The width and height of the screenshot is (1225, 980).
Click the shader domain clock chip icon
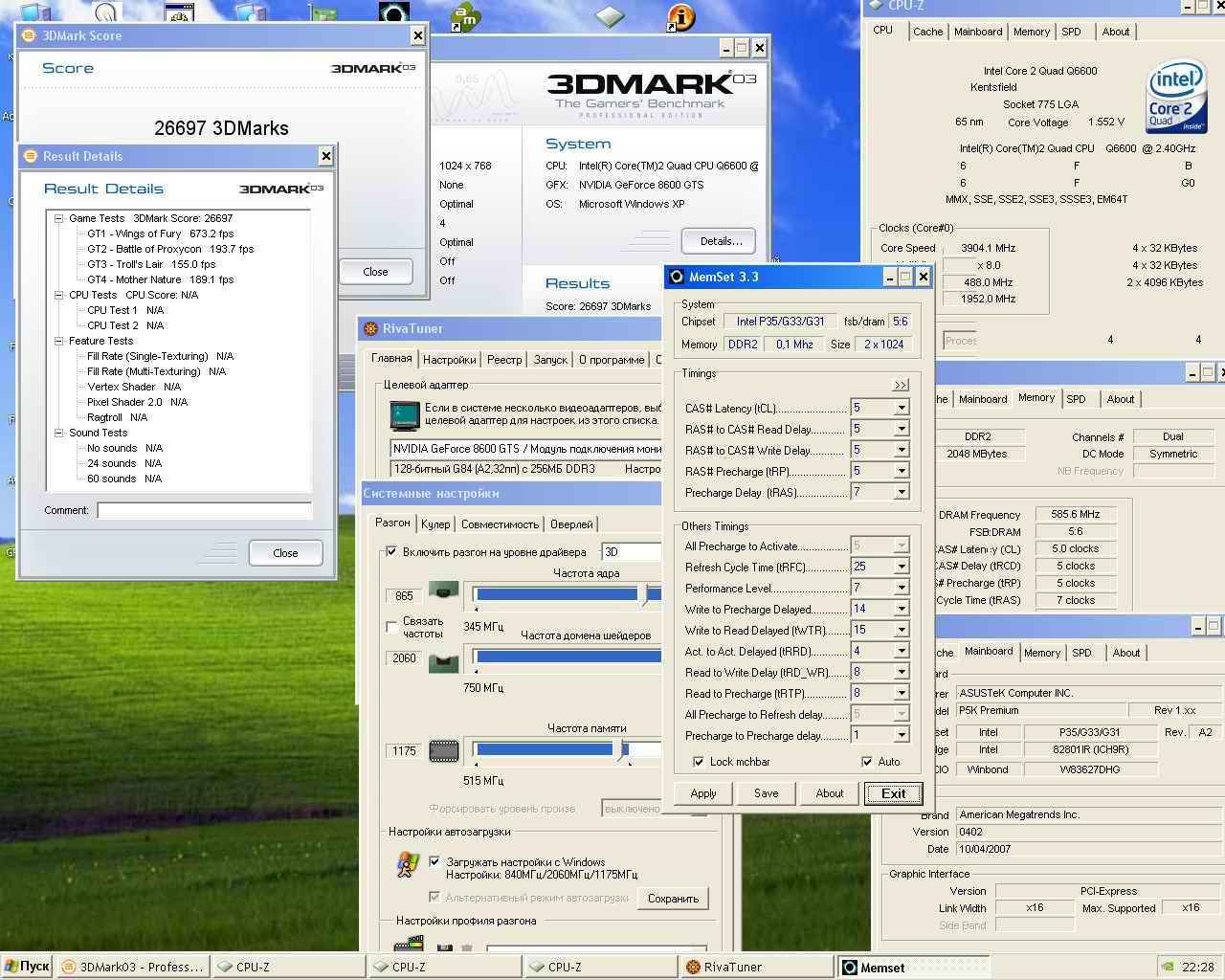pos(443,661)
